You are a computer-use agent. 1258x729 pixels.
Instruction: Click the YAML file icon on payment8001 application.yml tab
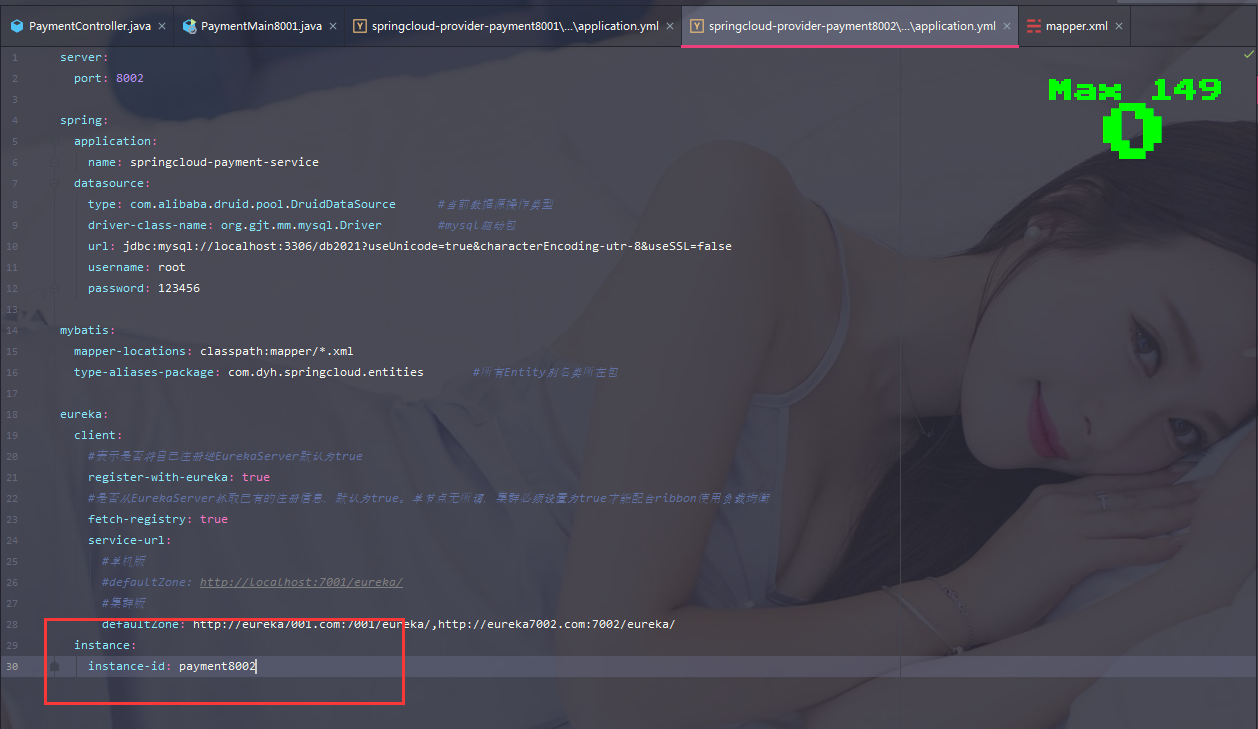359,27
